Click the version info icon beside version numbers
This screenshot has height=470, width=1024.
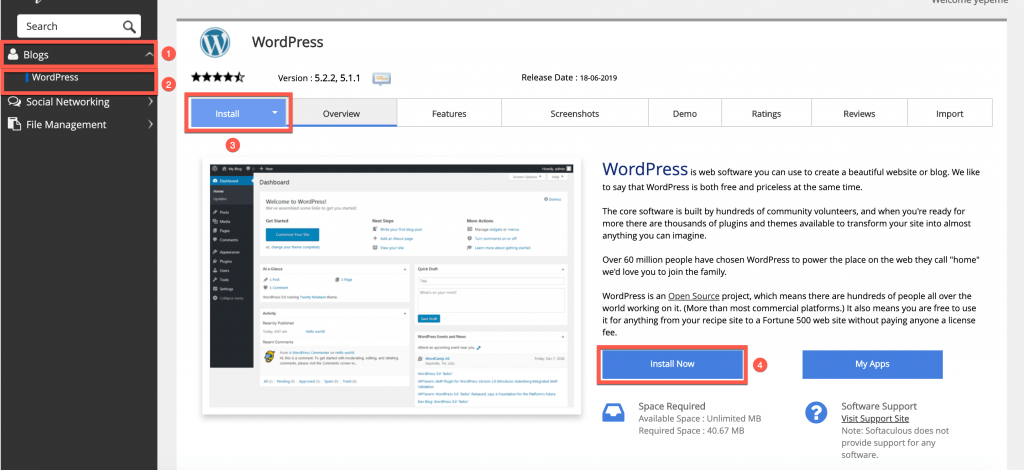[381, 78]
